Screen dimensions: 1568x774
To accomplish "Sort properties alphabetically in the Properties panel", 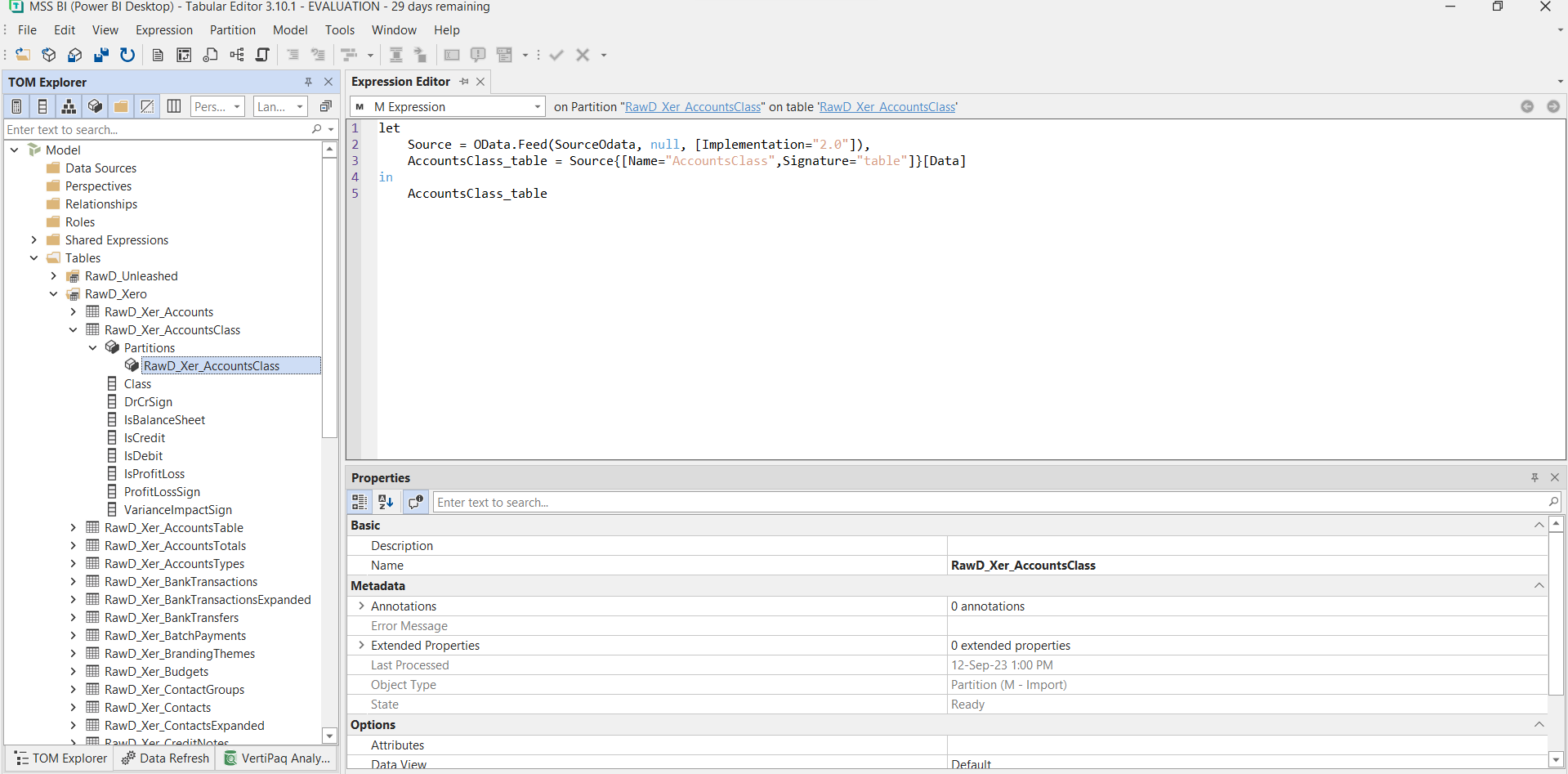I will coord(386,502).
